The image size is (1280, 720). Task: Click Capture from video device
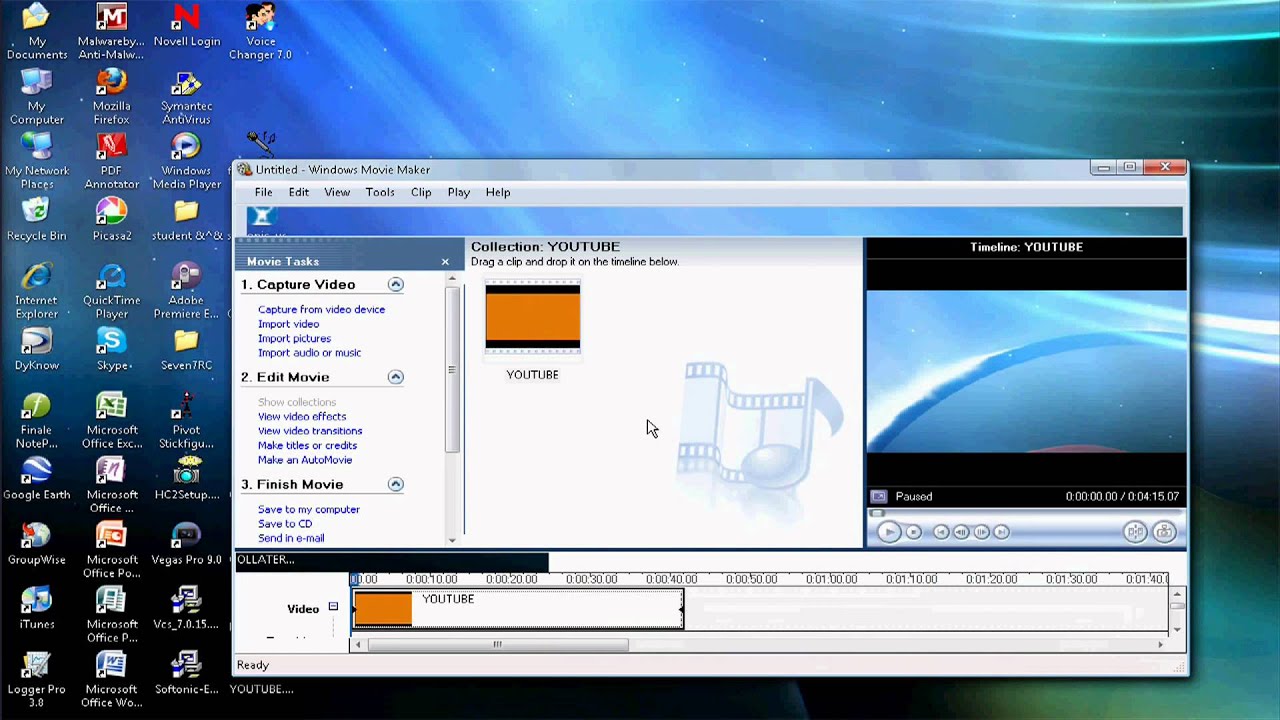click(321, 309)
